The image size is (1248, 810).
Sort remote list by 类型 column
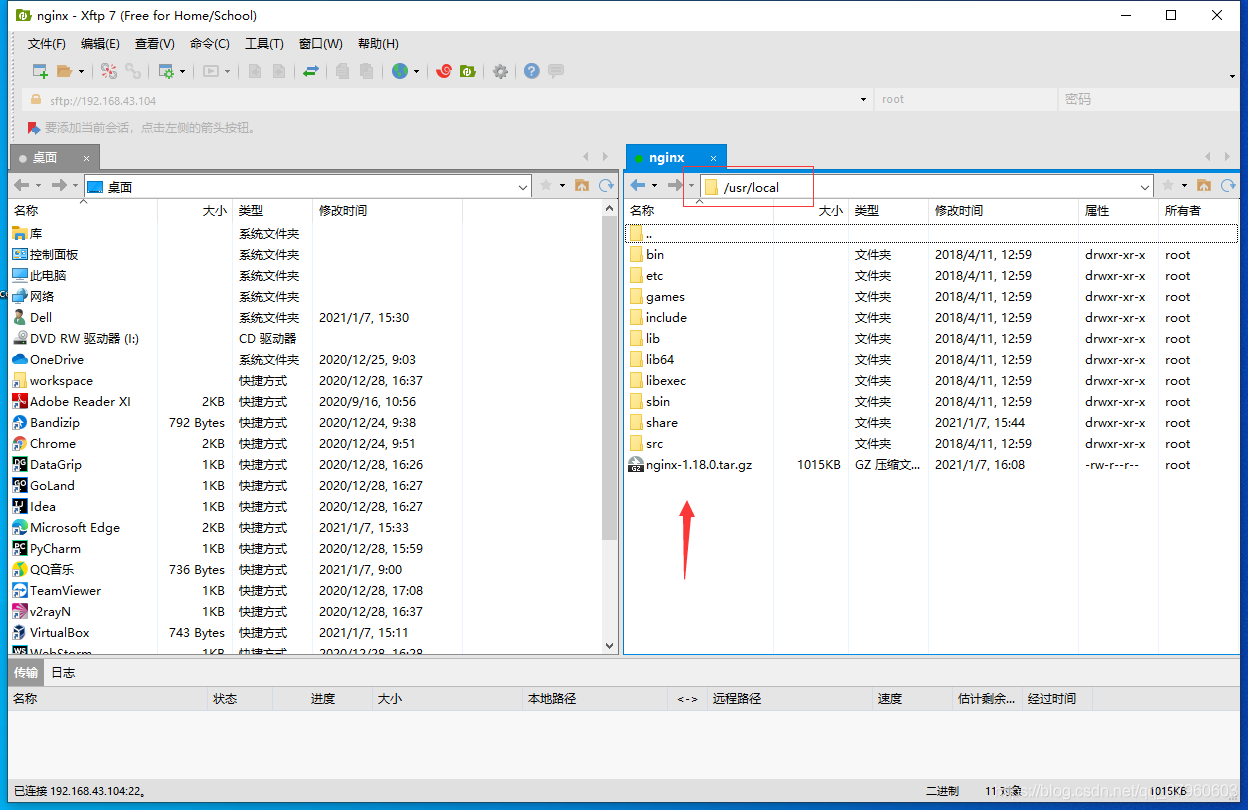tap(889, 210)
